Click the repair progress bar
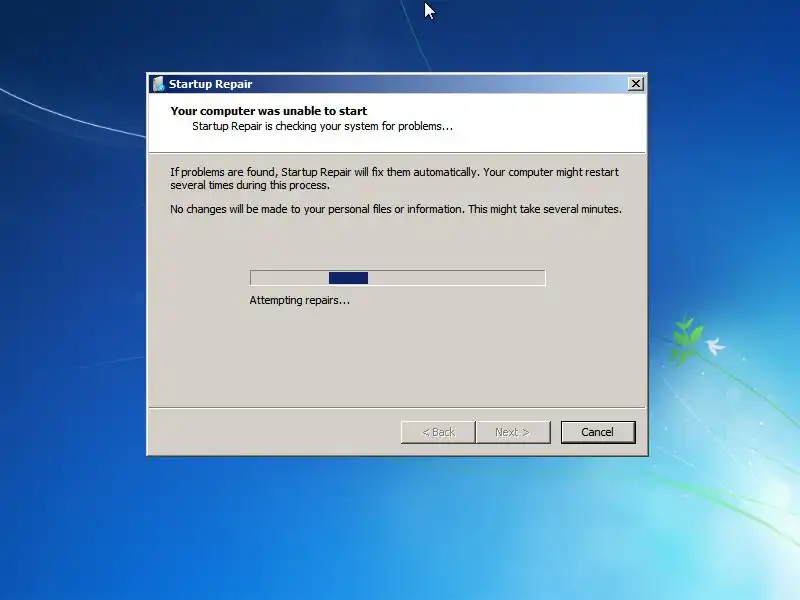The height and width of the screenshot is (600, 800). 397,278
